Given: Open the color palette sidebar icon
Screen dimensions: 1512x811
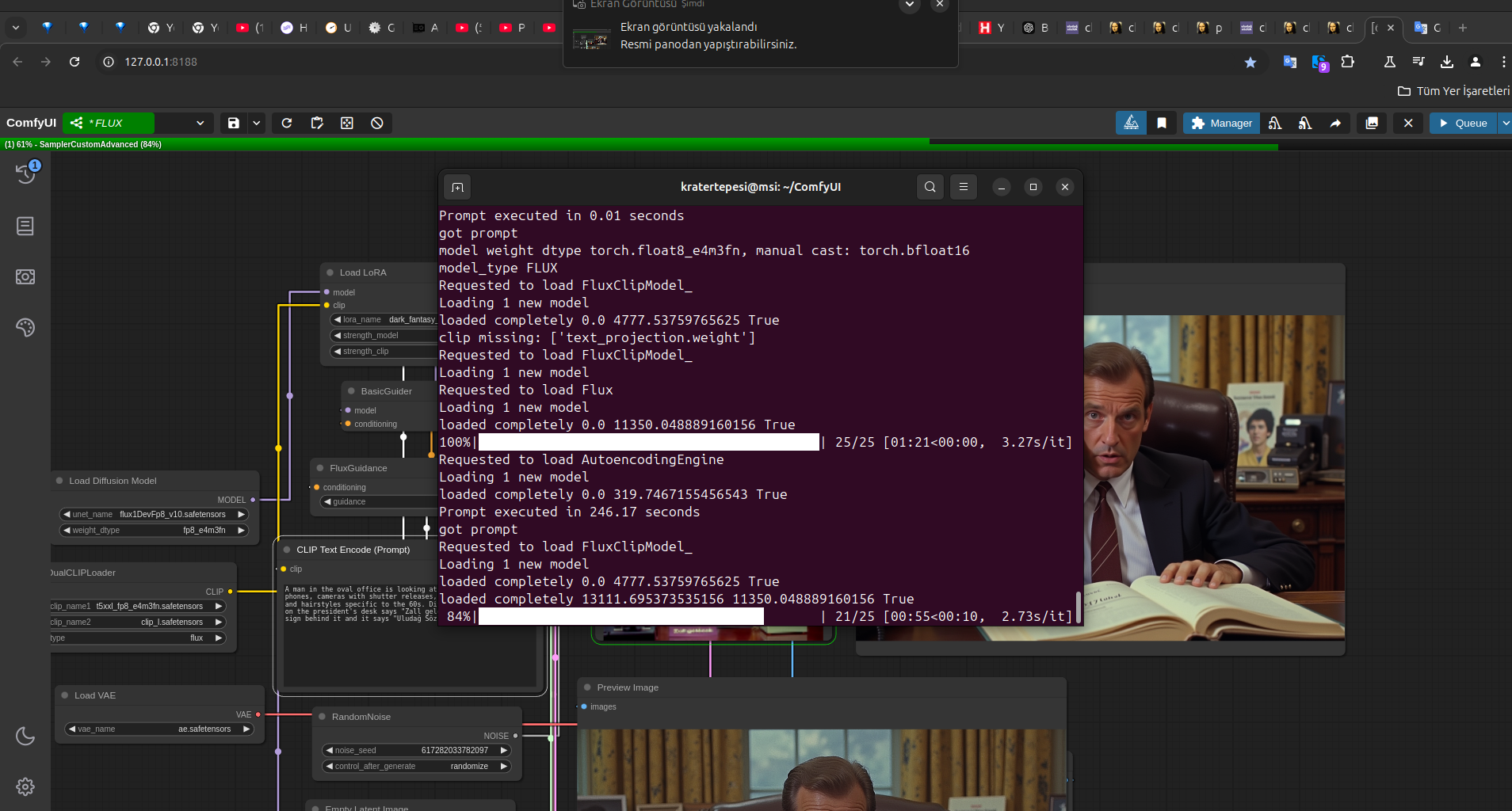Looking at the screenshot, I should 25,327.
